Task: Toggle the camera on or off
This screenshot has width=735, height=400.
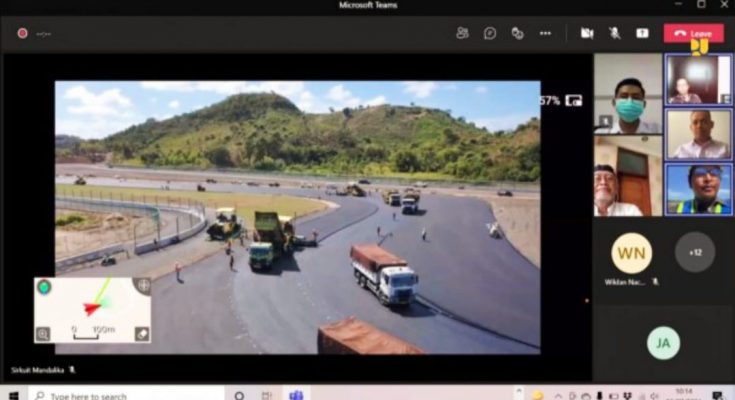Action: tap(587, 33)
